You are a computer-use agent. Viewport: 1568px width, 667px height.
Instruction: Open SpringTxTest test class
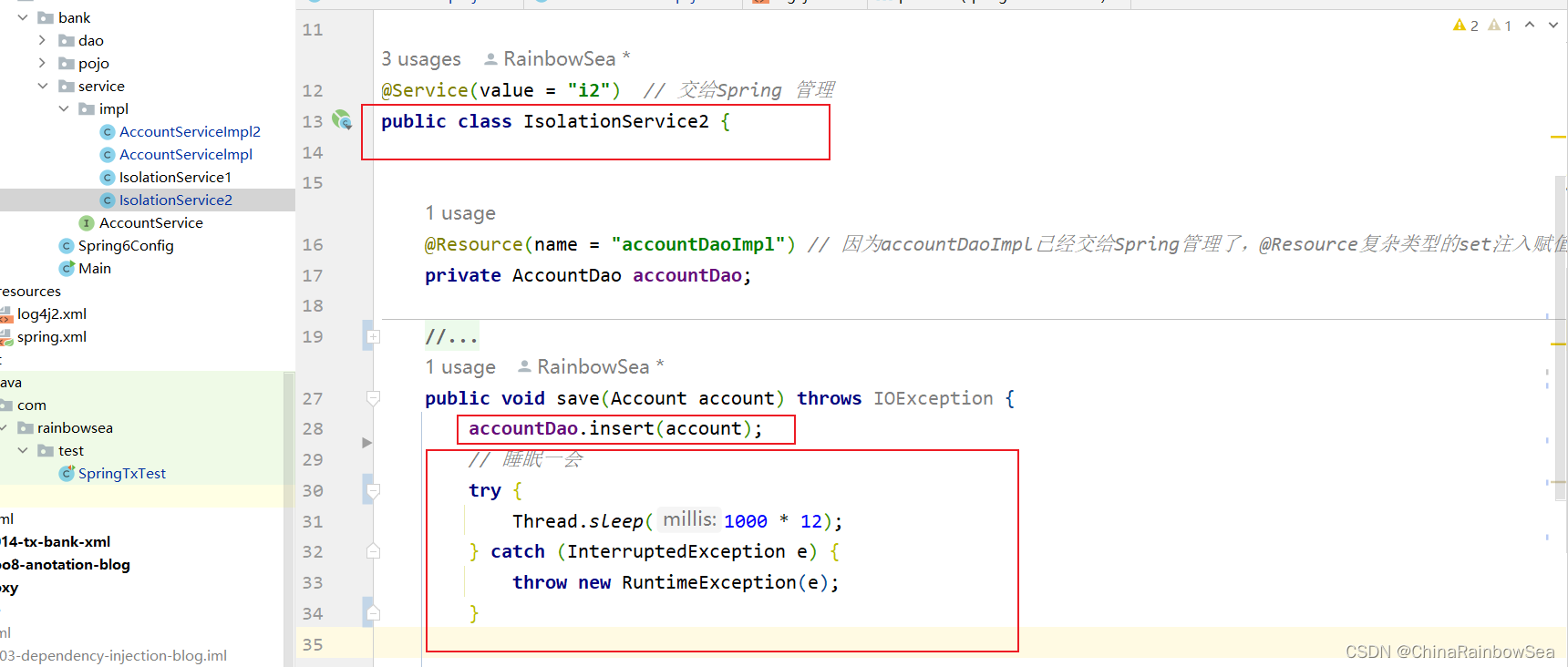[x=122, y=473]
